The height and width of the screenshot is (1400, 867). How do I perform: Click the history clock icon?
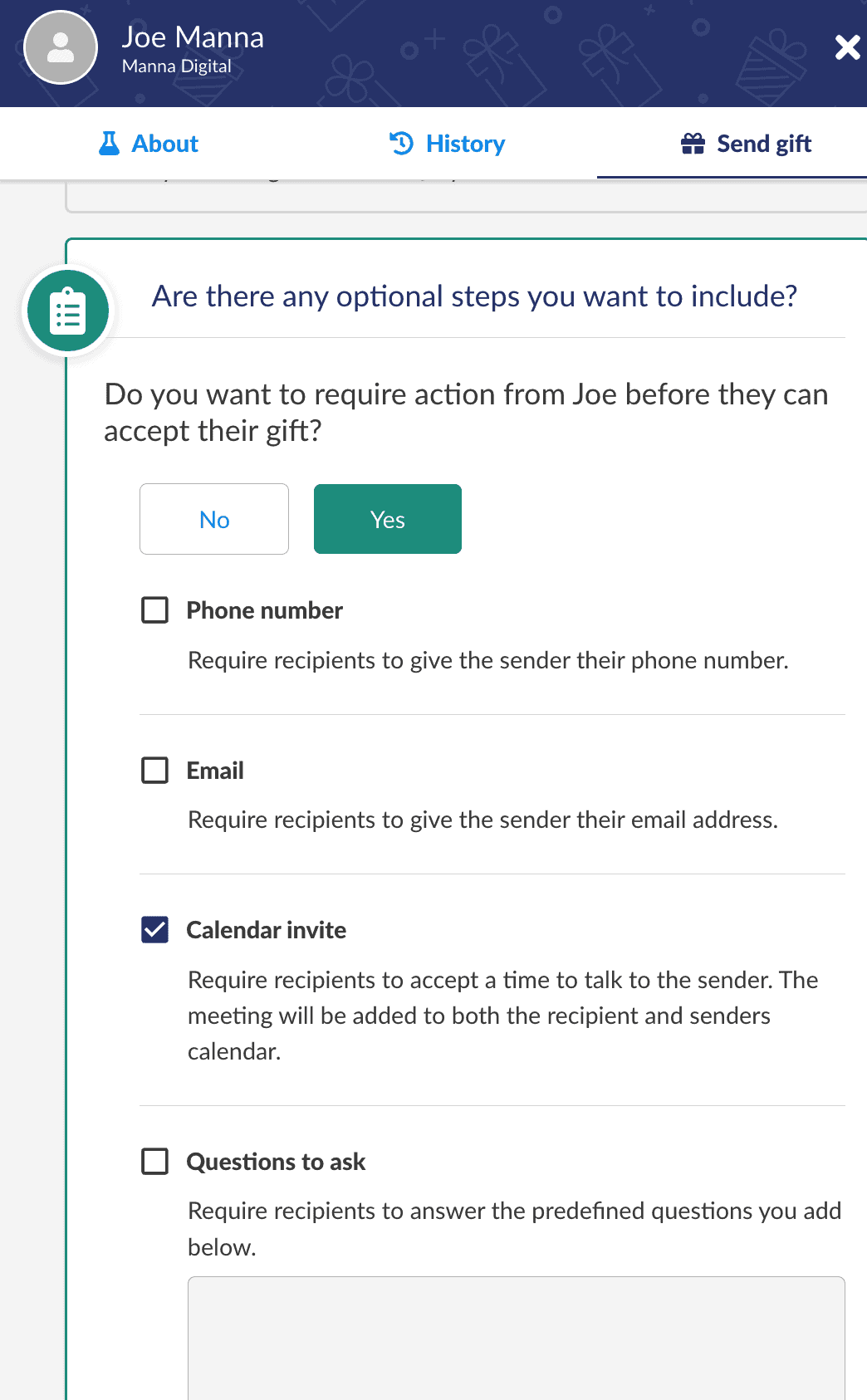tap(401, 143)
